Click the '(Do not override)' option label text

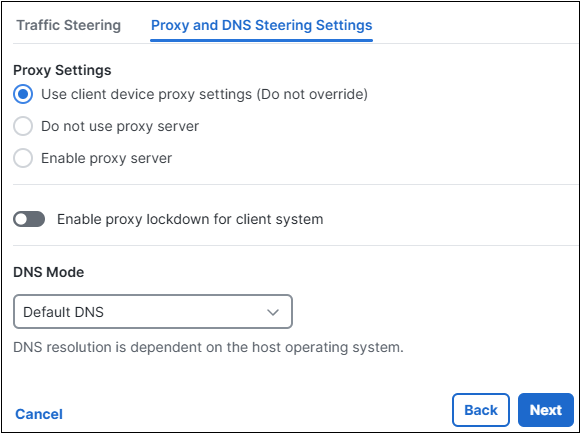pos(312,94)
